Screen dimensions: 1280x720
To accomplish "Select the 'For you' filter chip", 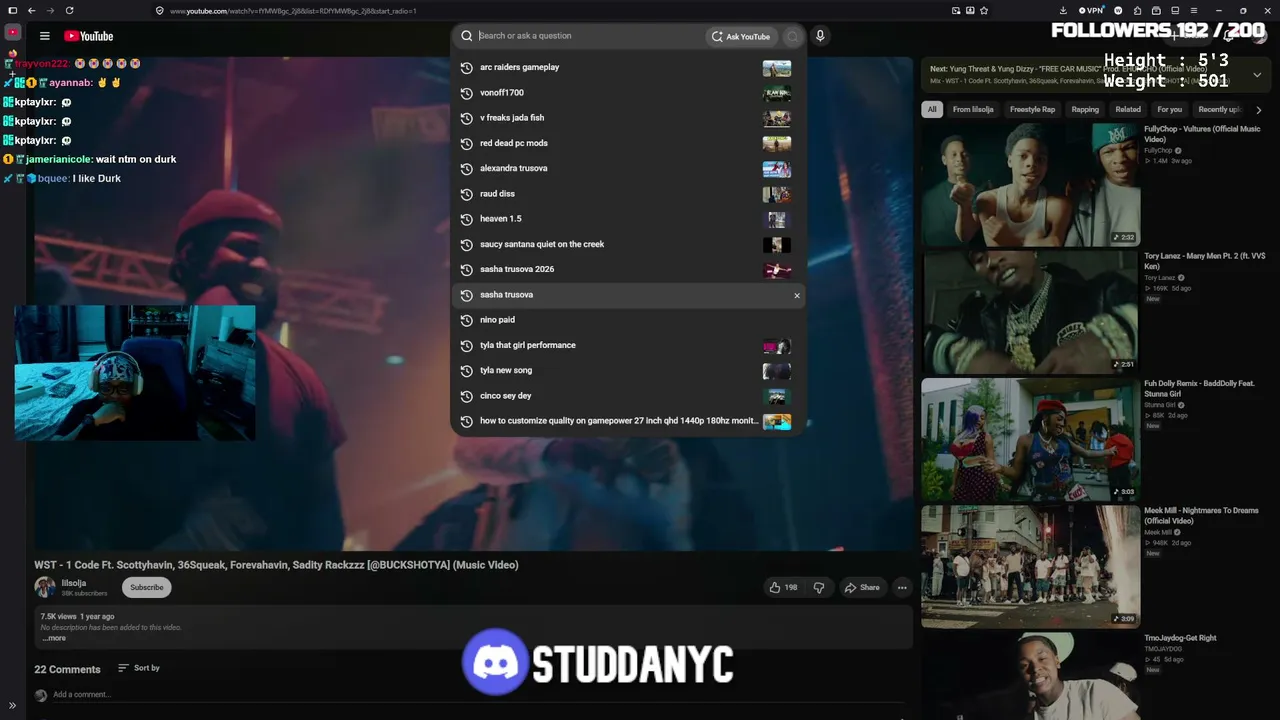I will pyautogui.click(x=1169, y=110).
